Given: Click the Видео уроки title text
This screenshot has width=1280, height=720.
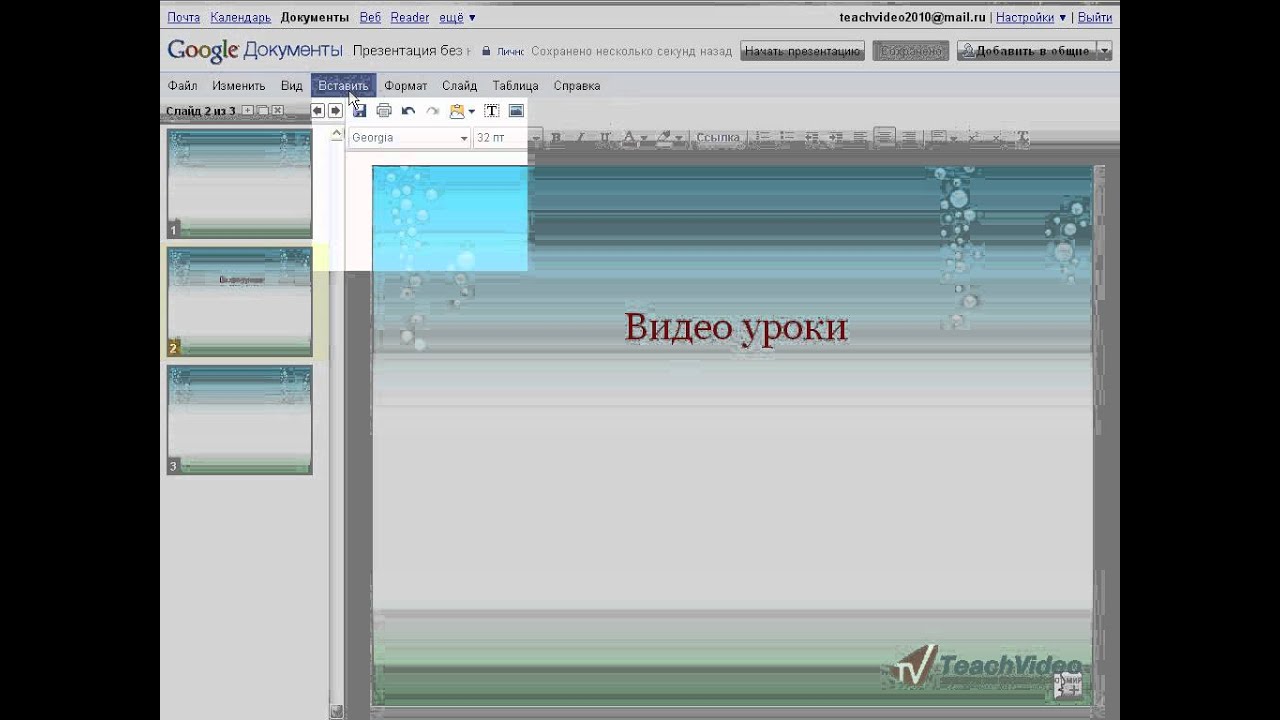Looking at the screenshot, I should click(736, 327).
